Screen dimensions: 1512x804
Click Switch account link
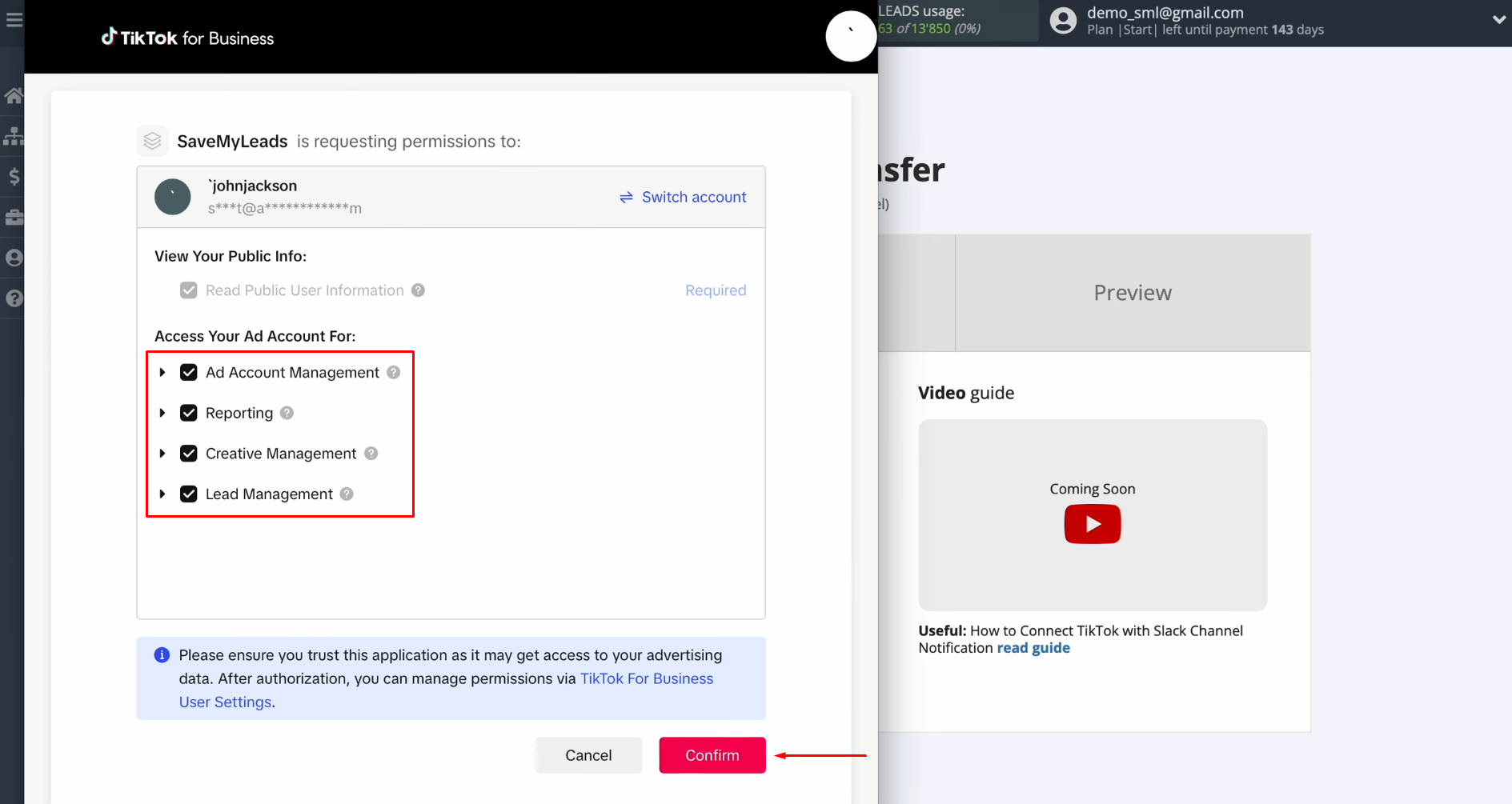tap(683, 197)
